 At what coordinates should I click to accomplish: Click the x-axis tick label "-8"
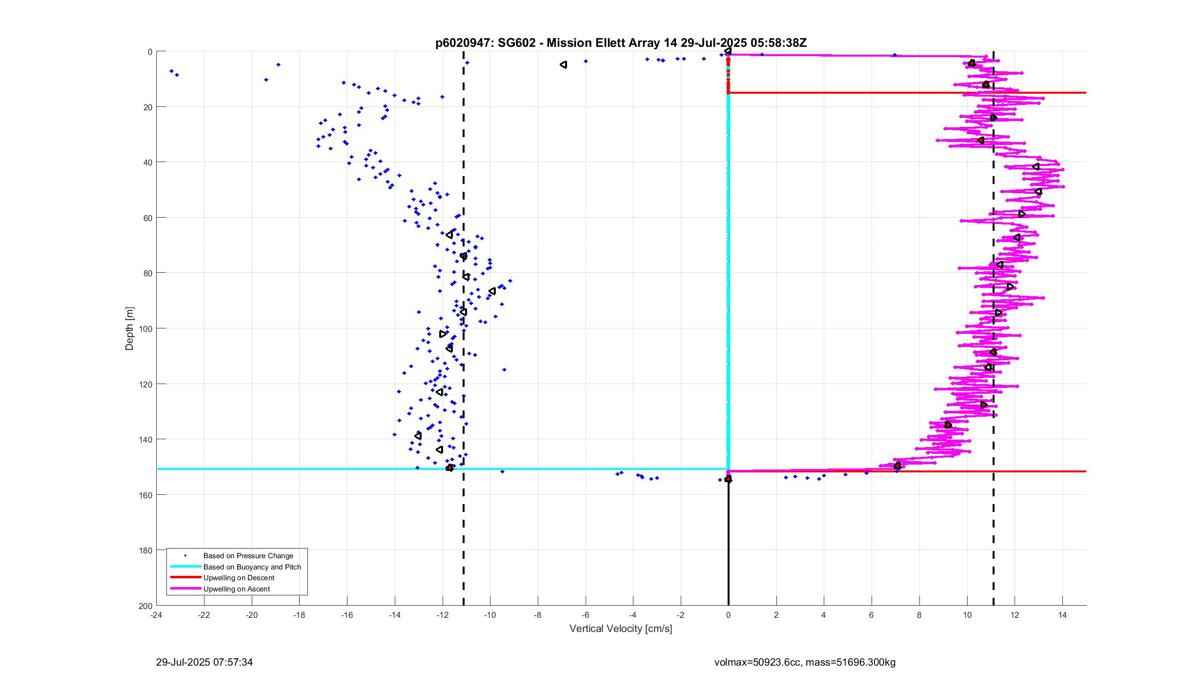538,615
